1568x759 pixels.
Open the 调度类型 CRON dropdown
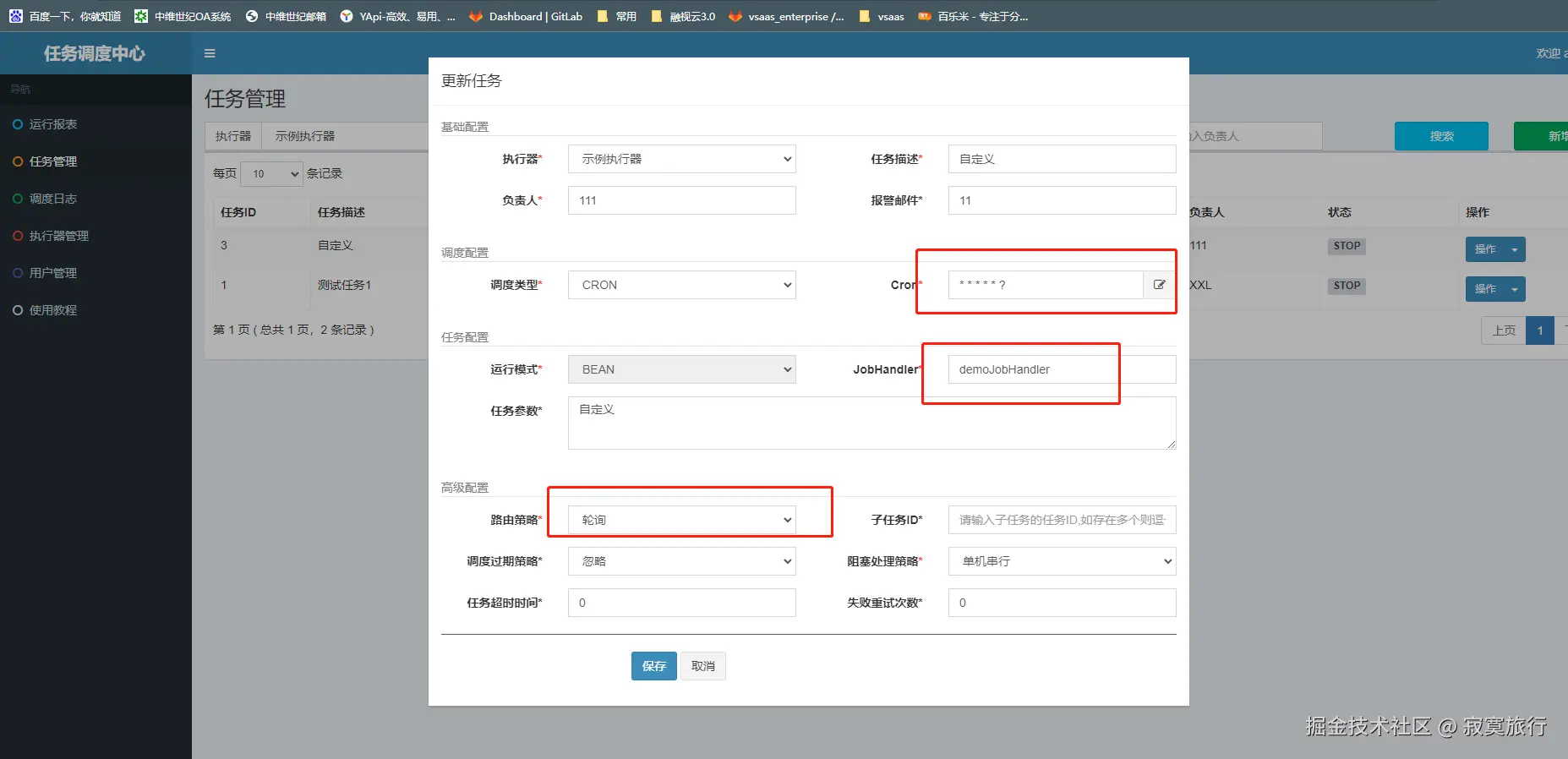coord(681,285)
